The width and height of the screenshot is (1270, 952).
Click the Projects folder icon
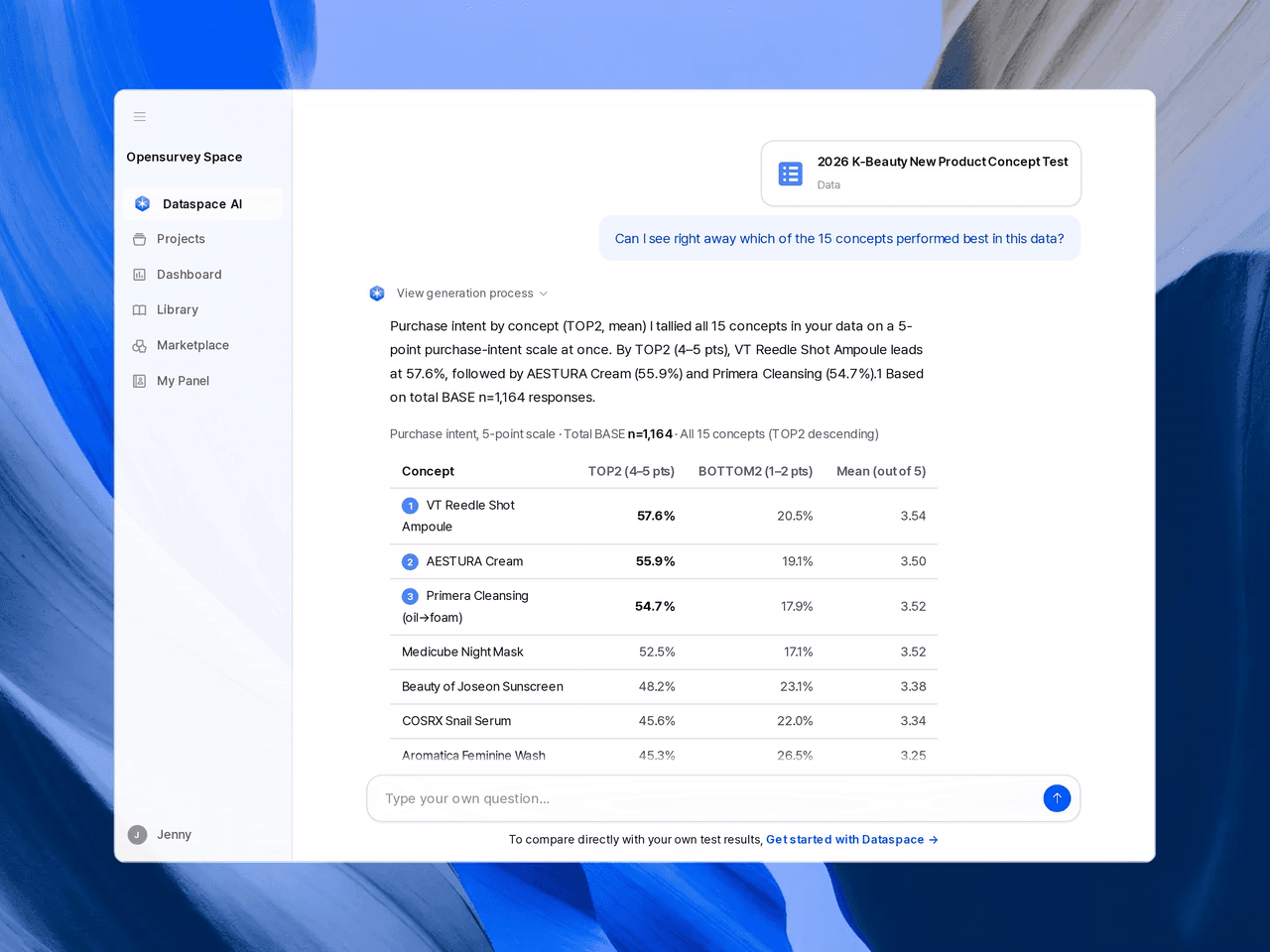(140, 239)
